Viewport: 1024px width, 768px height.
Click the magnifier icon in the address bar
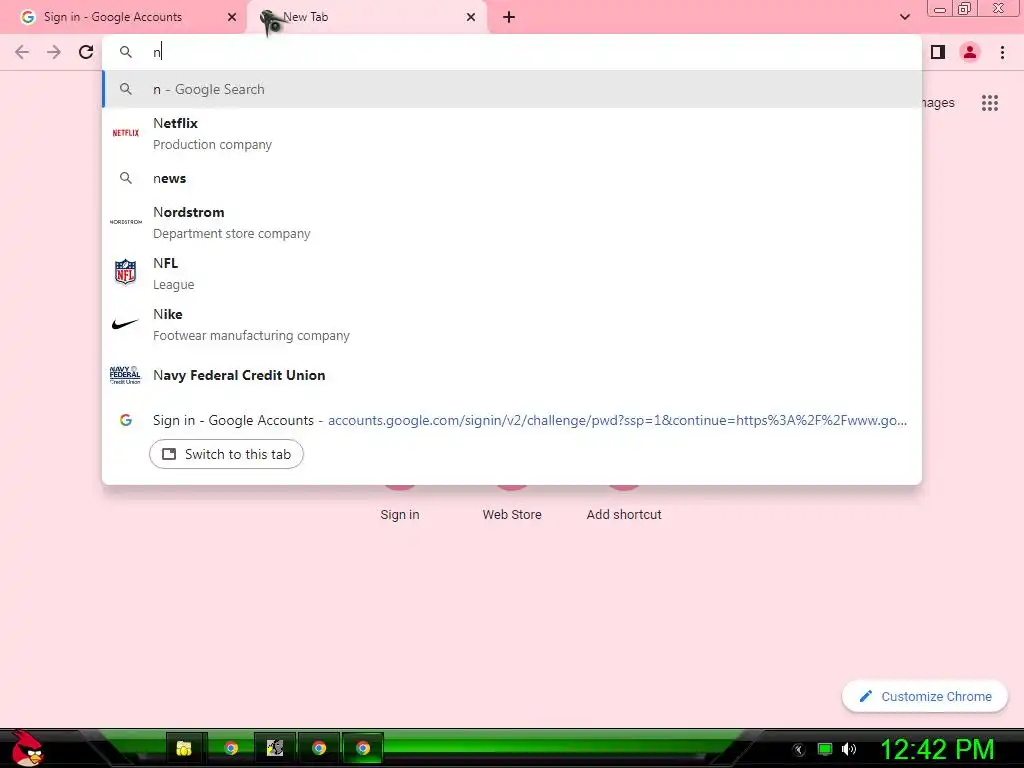(x=126, y=52)
